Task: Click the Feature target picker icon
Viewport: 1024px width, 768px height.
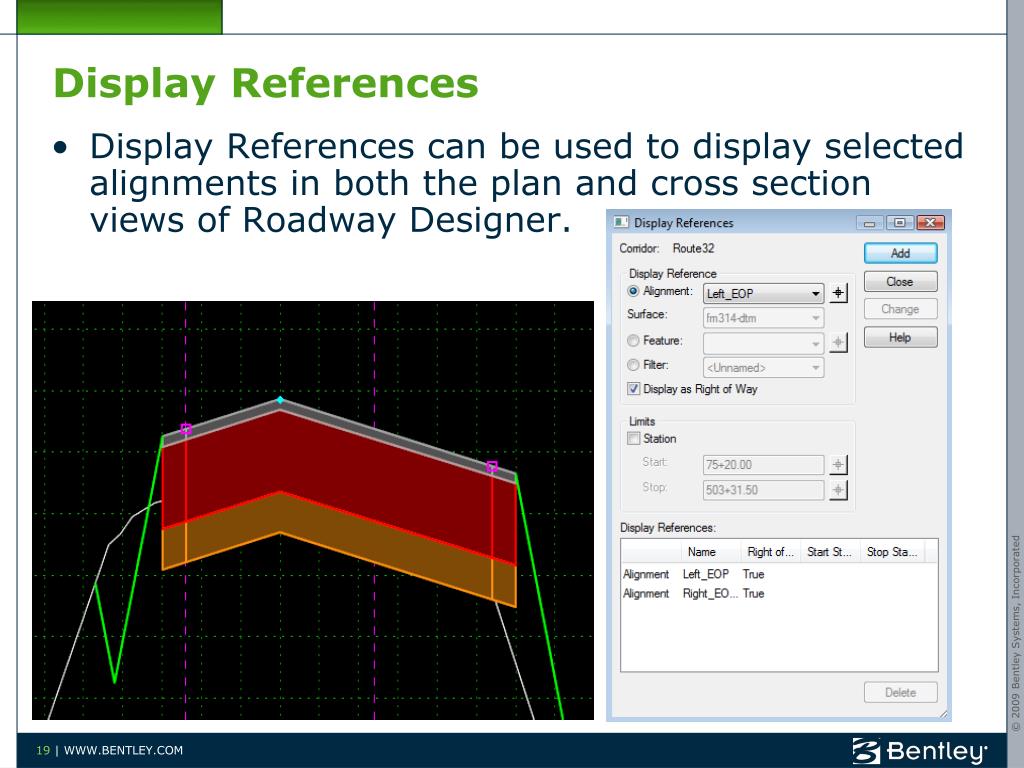Action: pos(839,342)
